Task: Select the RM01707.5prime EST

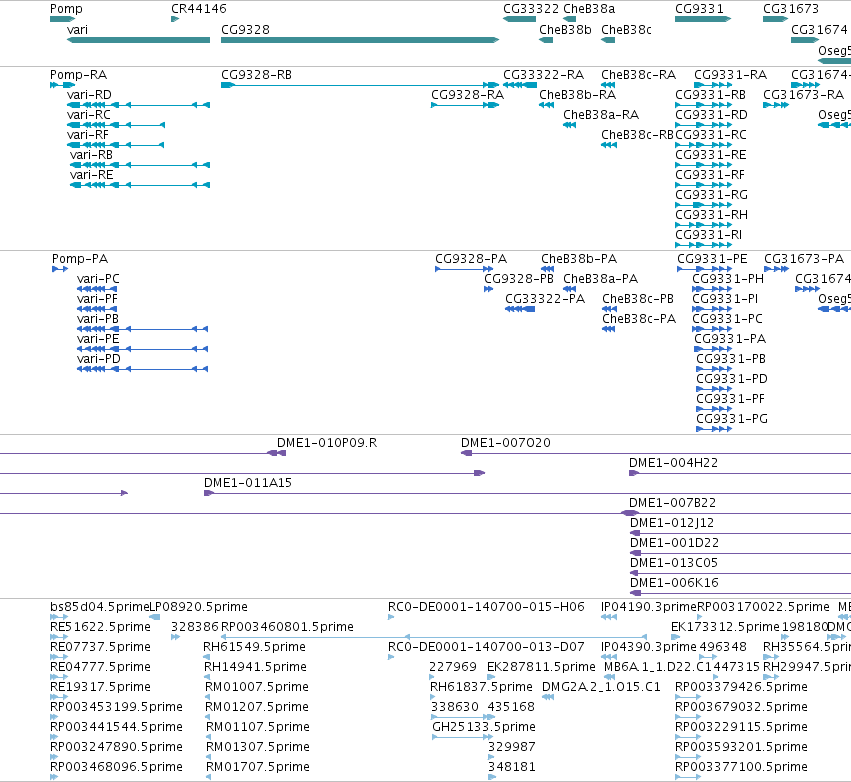Action: 207,777
